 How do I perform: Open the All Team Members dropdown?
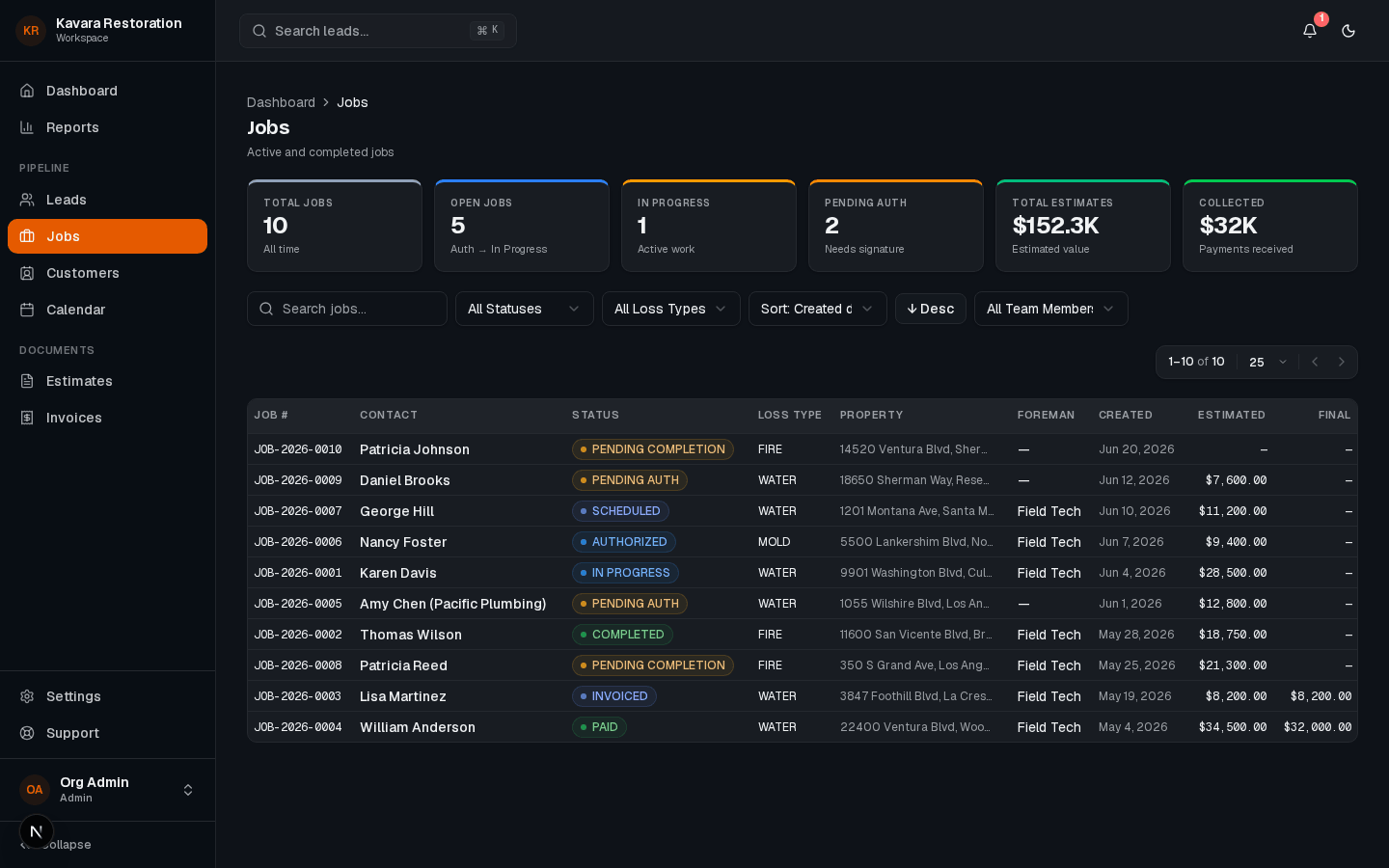[1051, 309]
